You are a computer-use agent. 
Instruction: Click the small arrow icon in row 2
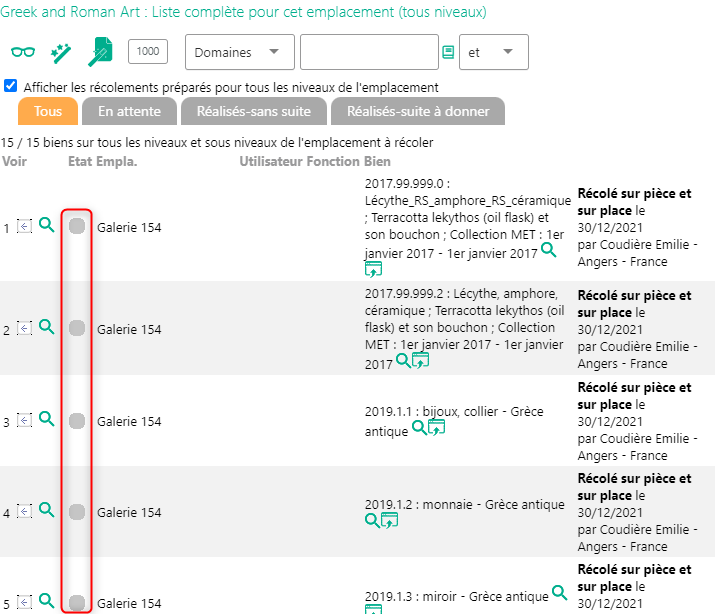(25, 329)
